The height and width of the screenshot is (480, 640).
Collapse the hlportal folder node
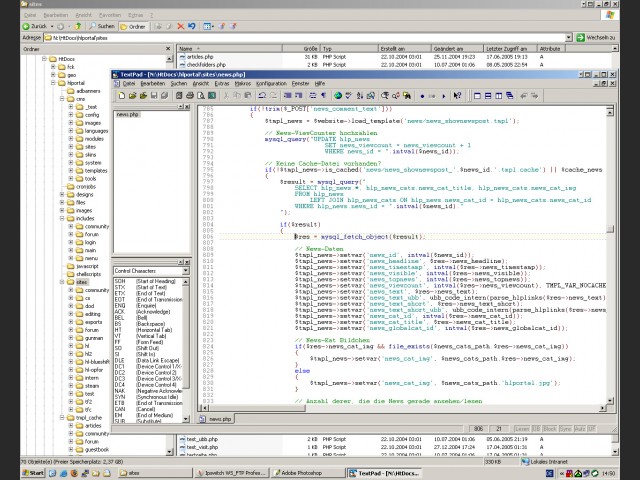click(53, 83)
